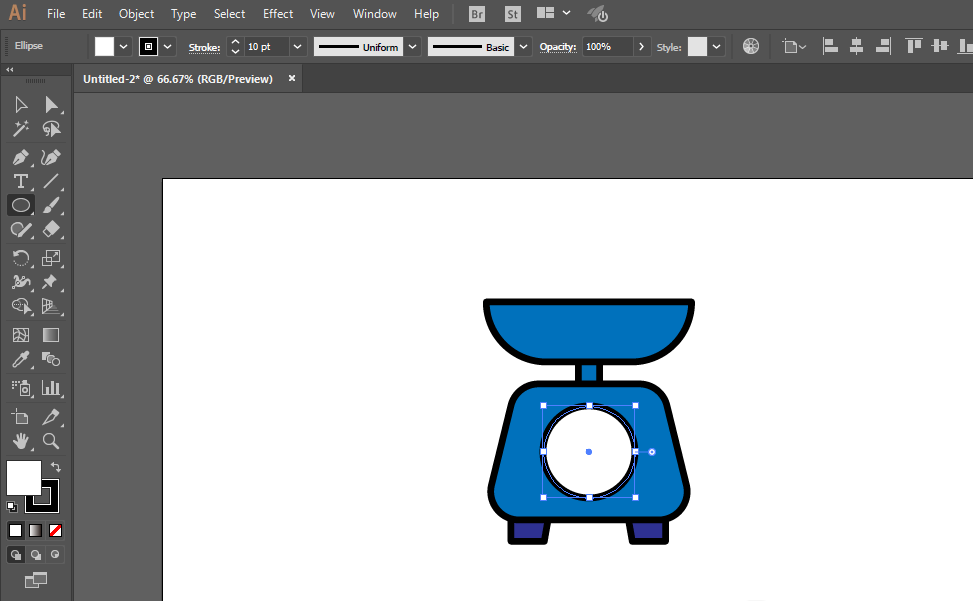Image resolution: width=973 pixels, height=601 pixels.
Task: Align selection to vertical center
Action: click(x=940, y=47)
